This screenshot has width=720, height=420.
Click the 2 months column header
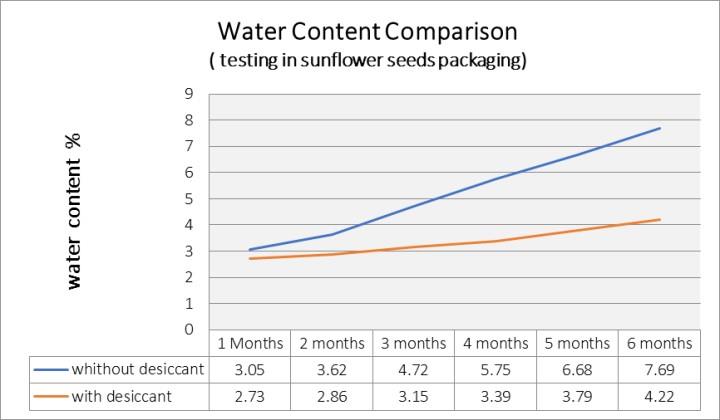coord(332,343)
